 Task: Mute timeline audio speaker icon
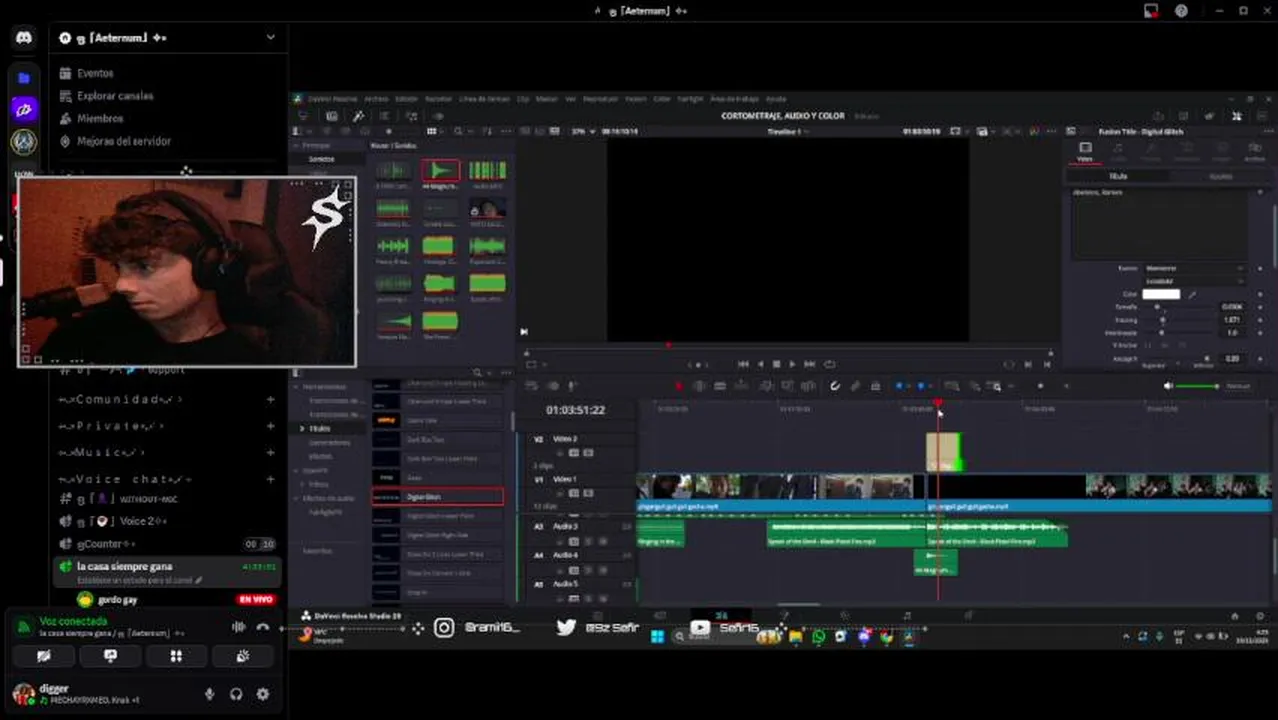(x=1168, y=386)
